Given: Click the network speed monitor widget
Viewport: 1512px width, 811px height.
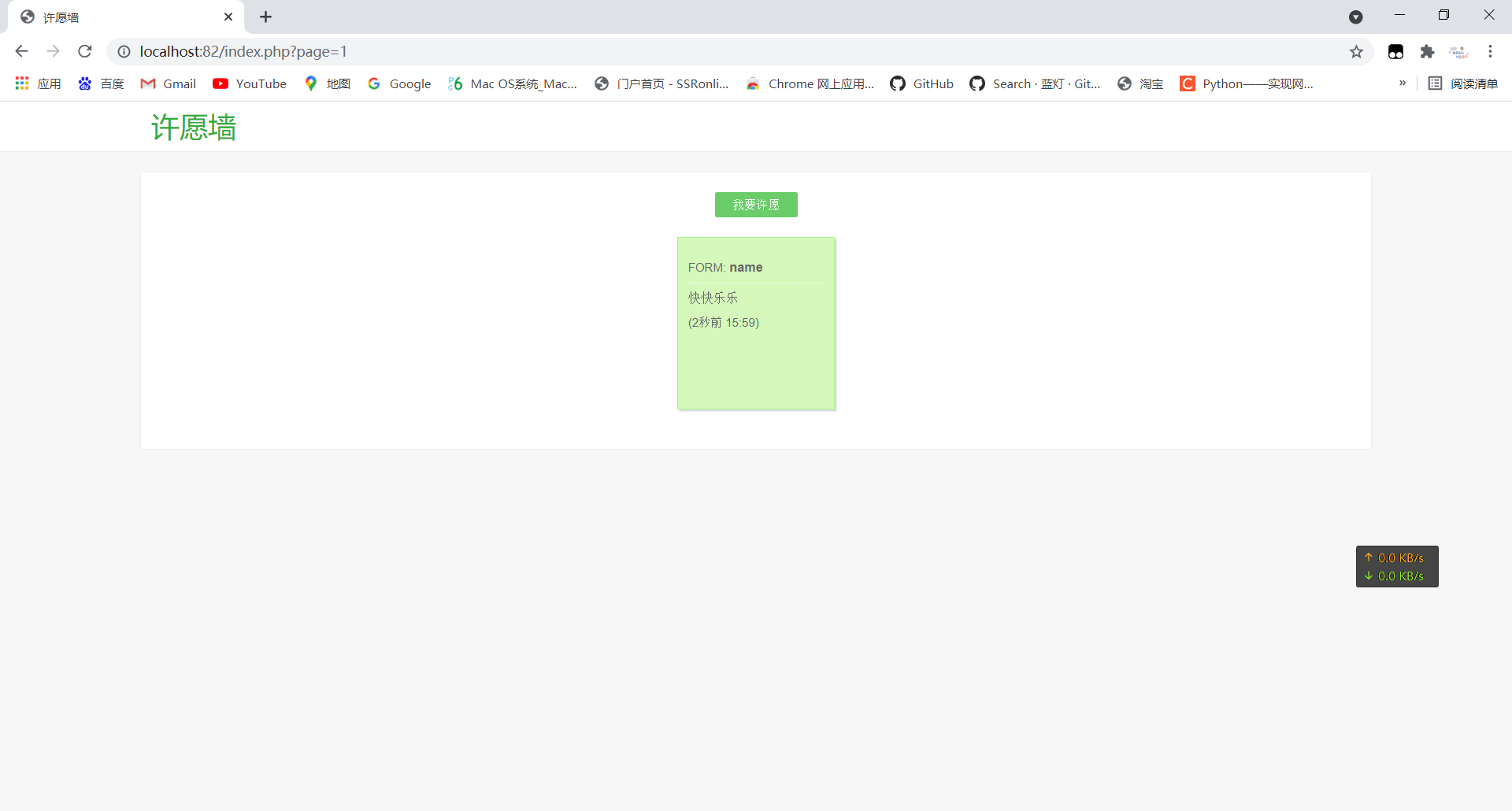Looking at the screenshot, I should click(x=1397, y=566).
